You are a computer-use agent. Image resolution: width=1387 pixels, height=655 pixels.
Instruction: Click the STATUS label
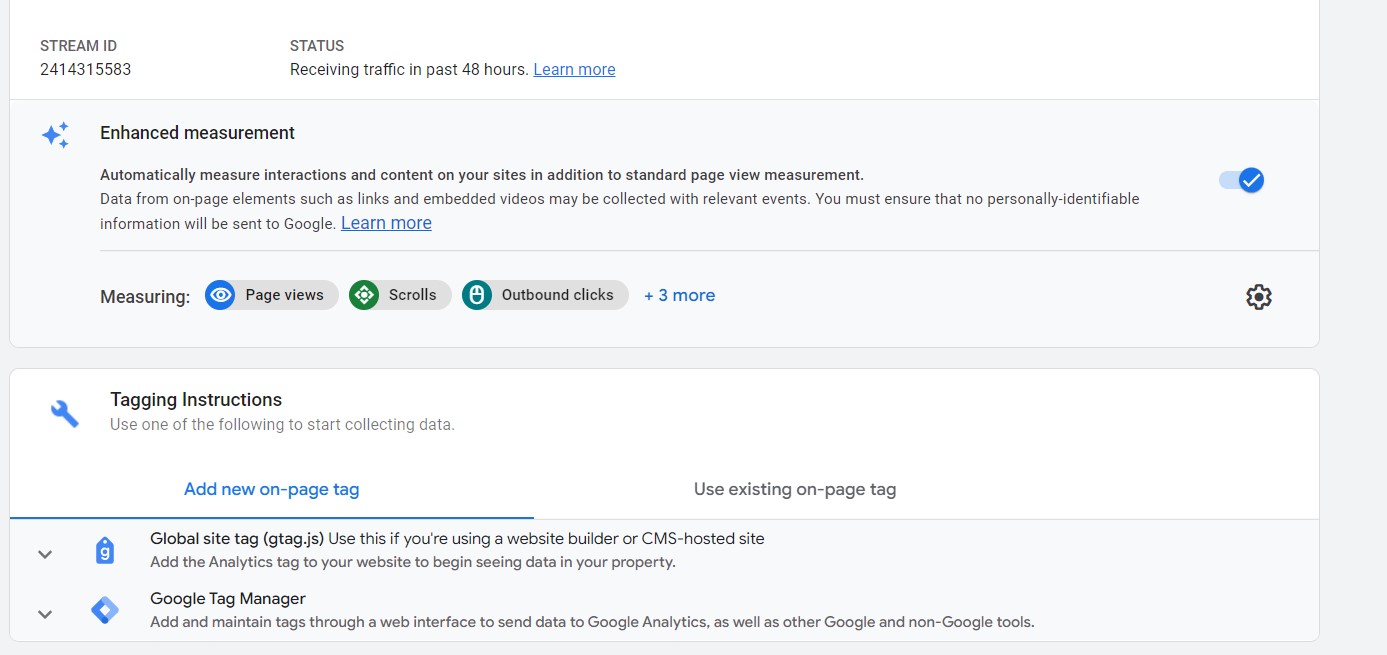click(x=317, y=46)
